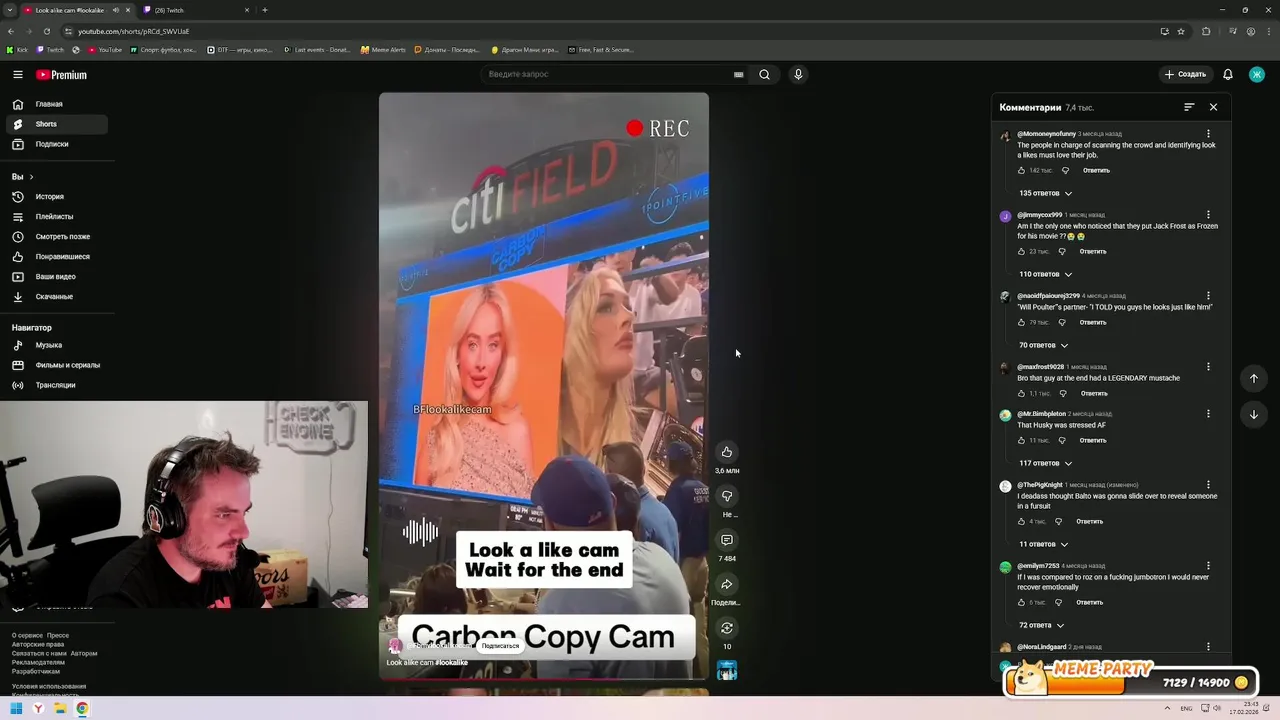The height and width of the screenshot is (720, 1280).
Task: Go to YouTube Premium home logo
Action: pyautogui.click(x=61, y=74)
